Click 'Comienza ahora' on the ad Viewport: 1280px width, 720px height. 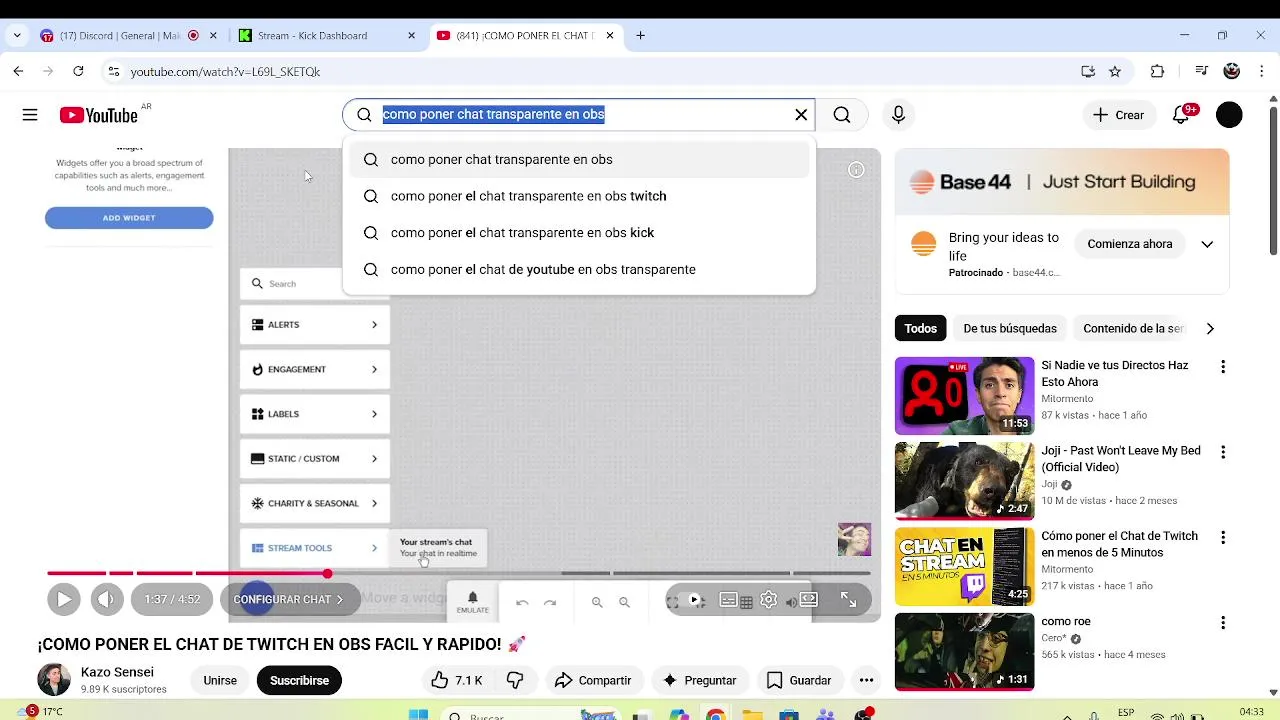tap(1130, 244)
